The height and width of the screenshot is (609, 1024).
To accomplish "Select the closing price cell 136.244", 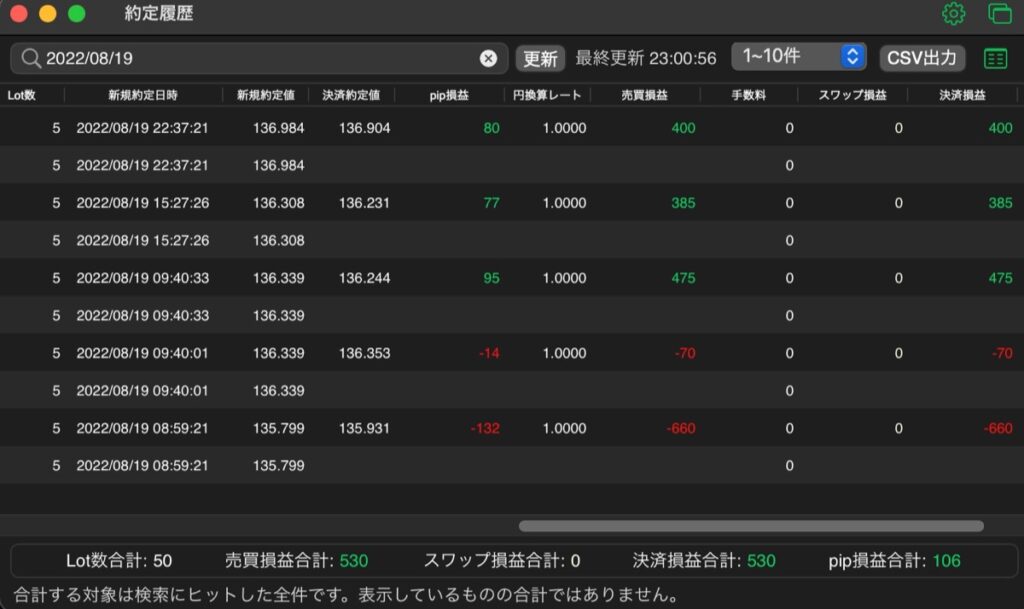I will tap(364, 278).
